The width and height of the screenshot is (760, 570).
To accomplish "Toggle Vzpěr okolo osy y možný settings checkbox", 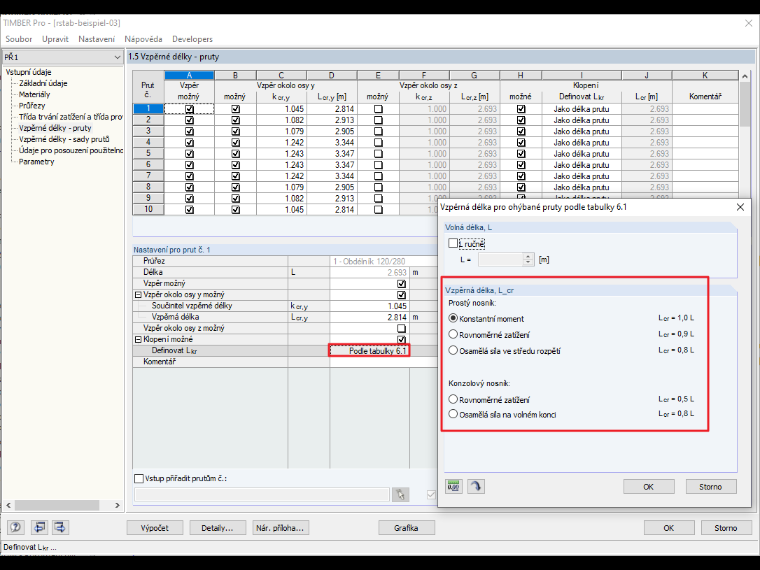I will click(401, 295).
